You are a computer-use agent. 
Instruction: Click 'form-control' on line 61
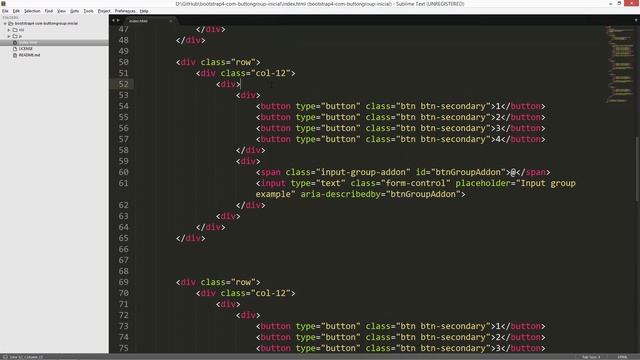click(x=415, y=183)
